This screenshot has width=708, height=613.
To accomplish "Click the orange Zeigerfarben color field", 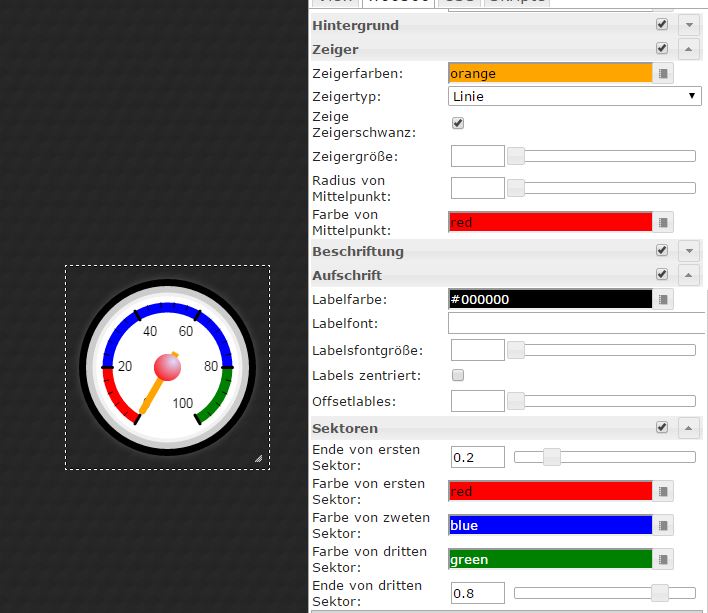I will point(550,73).
